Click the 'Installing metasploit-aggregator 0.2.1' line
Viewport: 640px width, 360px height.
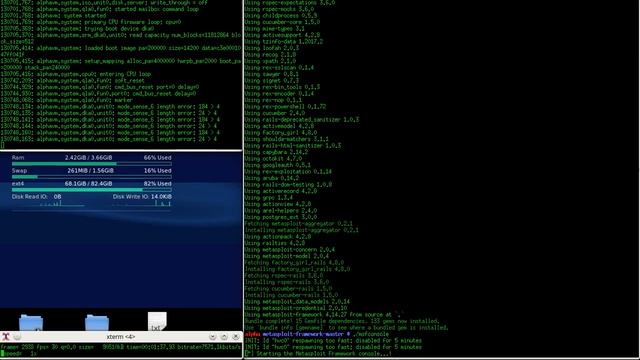pyautogui.click(x=302, y=230)
